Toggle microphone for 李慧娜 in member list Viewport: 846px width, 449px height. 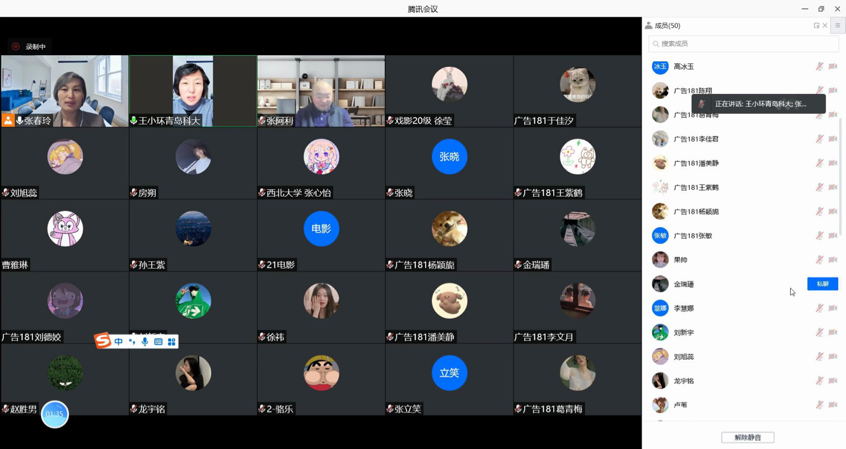tap(819, 308)
